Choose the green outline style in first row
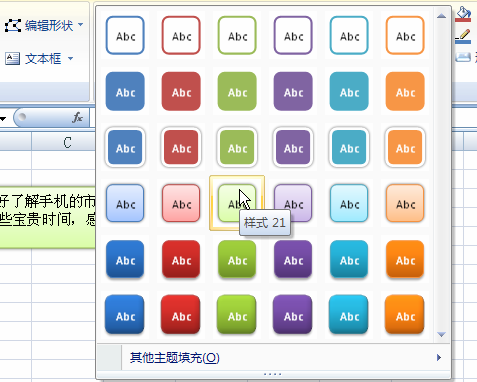 point(237,35)
